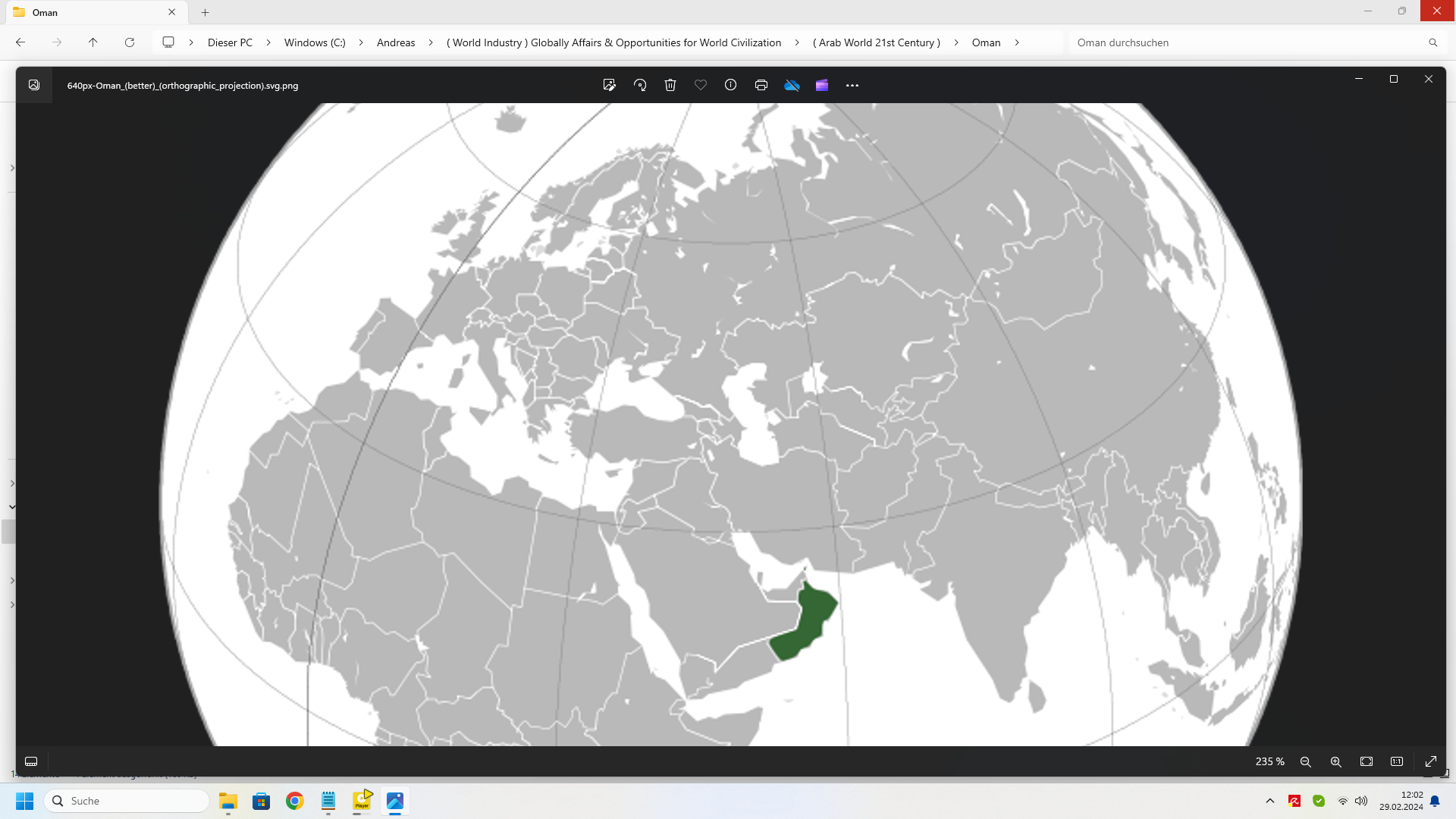Click the PC monitor icon in address bar
Screen dimensions: 1456x819
(168, 42)
